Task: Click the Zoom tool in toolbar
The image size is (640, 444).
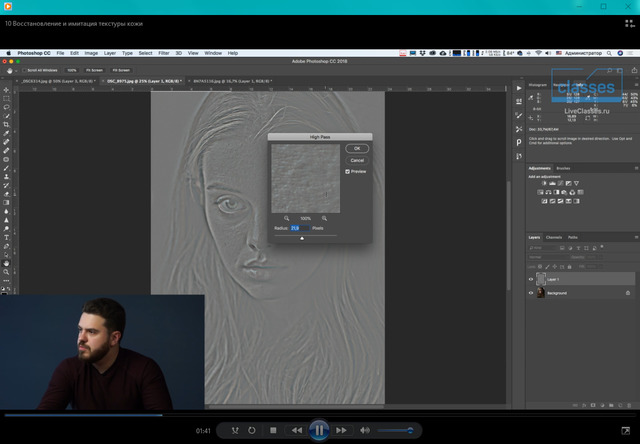Action: pyautogui.click(x=7, y=272)
